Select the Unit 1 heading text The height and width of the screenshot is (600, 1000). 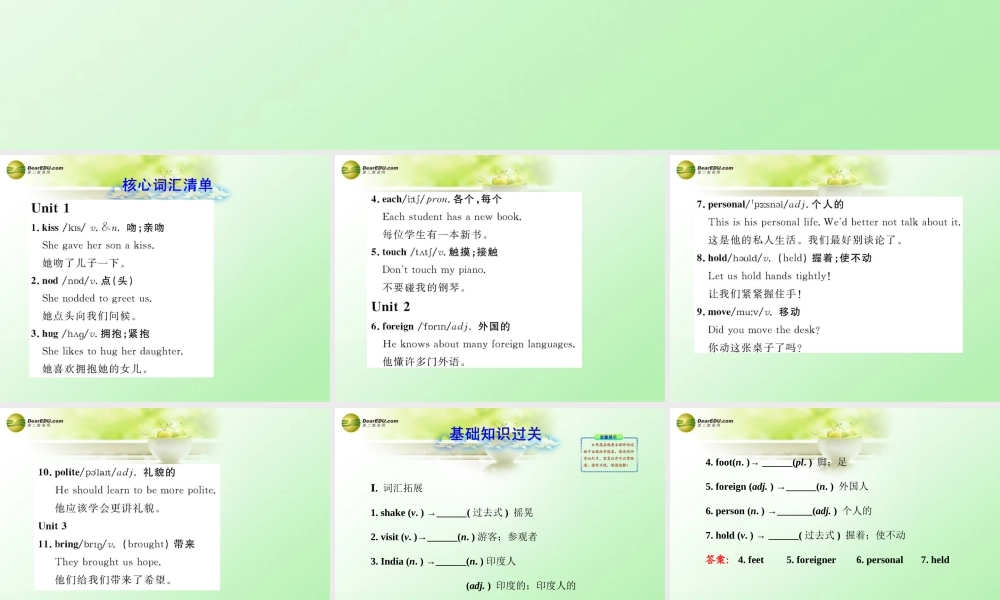[x=49, y=208]
